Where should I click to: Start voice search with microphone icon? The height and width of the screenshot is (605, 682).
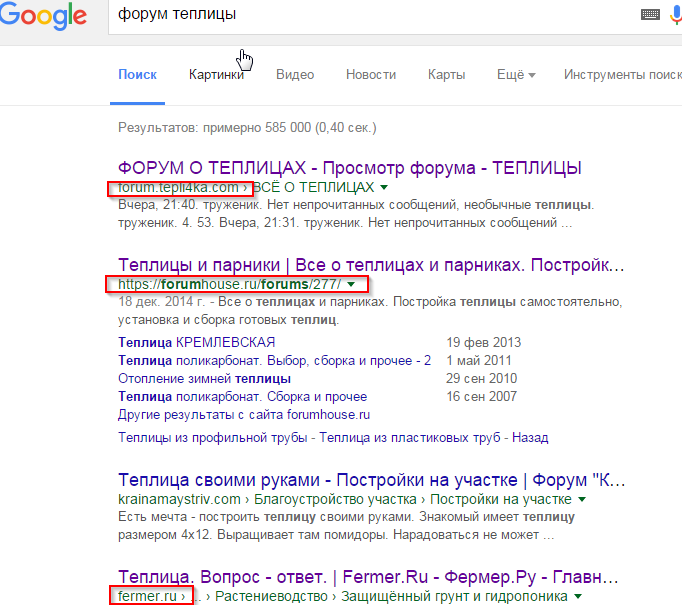tap(676, 15)
